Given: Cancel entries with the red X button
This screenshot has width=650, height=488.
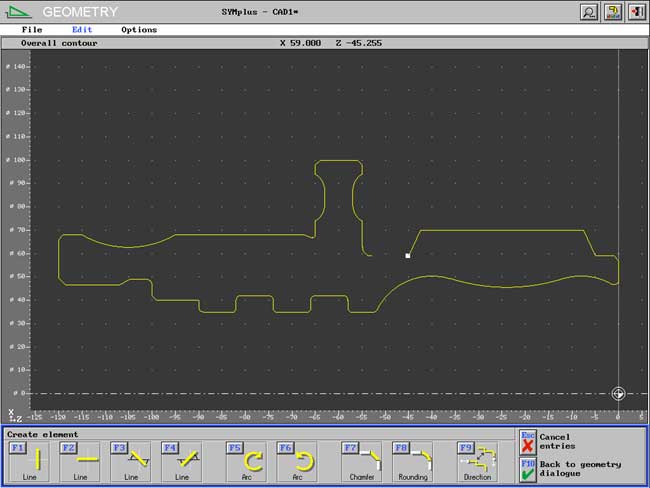Looking at the screenshot, I should pyautogui.click(x=528, y=441).
